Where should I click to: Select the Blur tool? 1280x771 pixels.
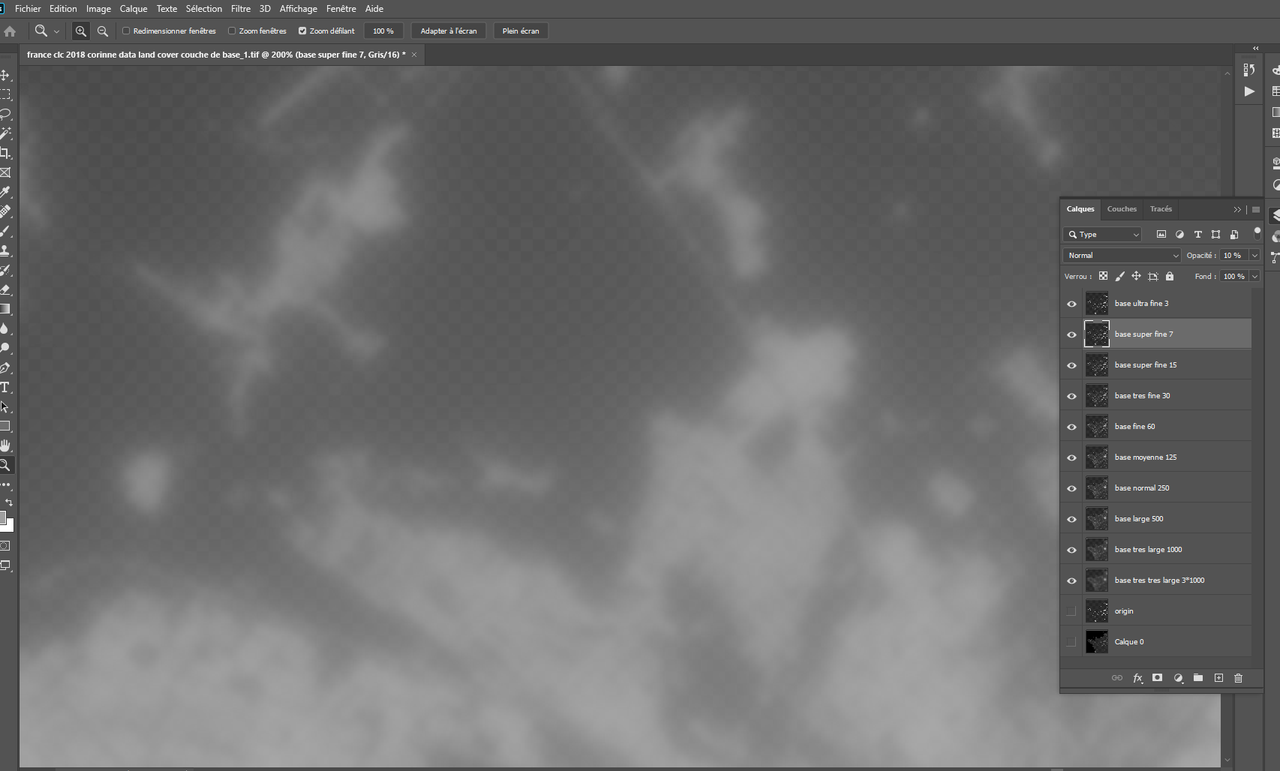(5, 329)
